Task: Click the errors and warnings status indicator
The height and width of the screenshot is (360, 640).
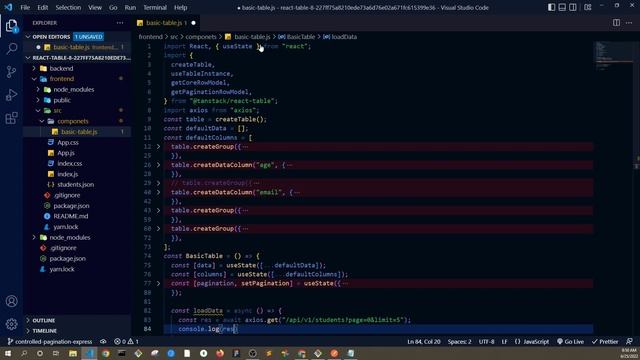Action: (x=127, y=342)
